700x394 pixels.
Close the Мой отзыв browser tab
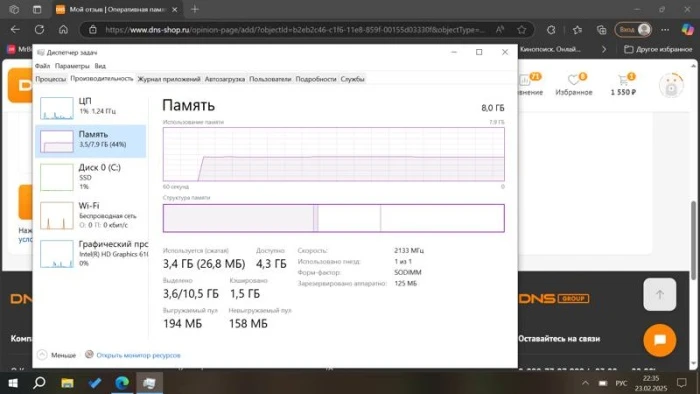tap(175, 9)
